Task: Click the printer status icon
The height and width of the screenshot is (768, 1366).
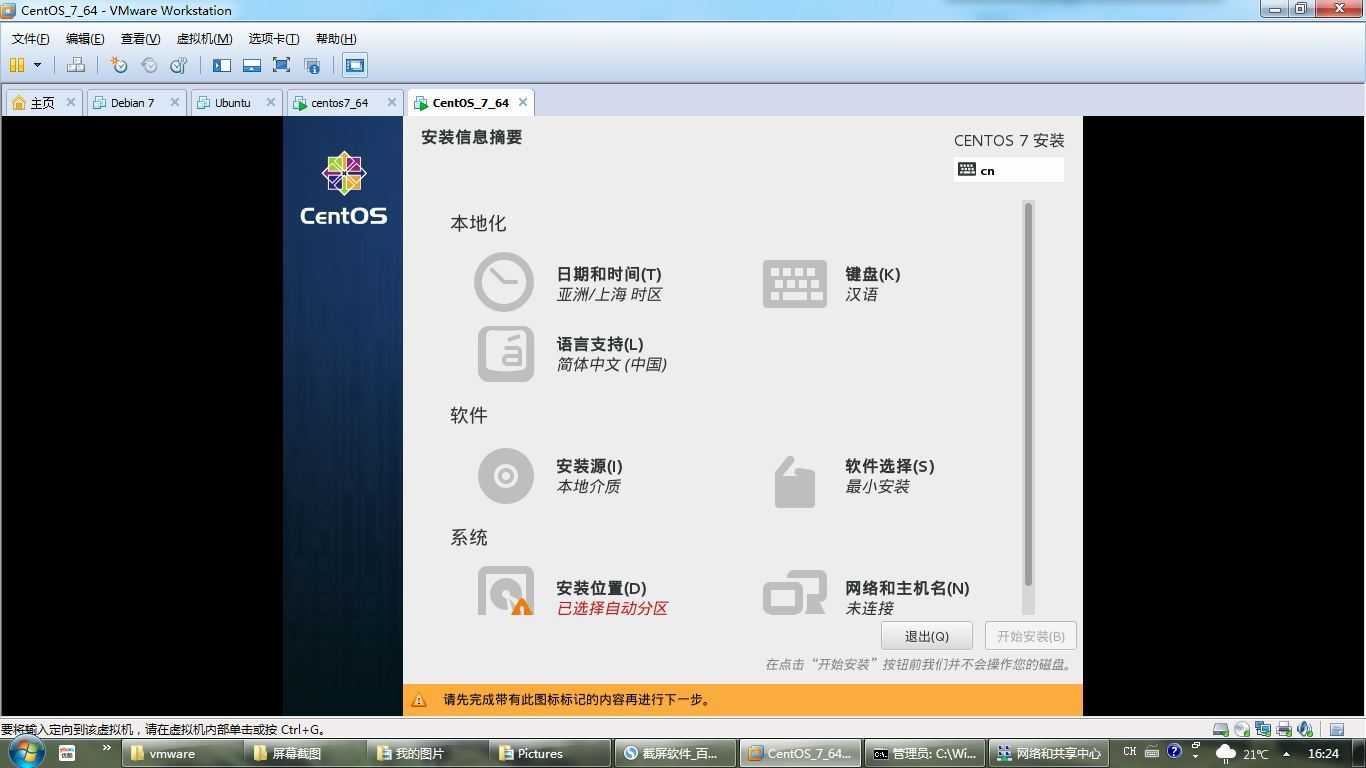Action: (x=1284, y=729)
